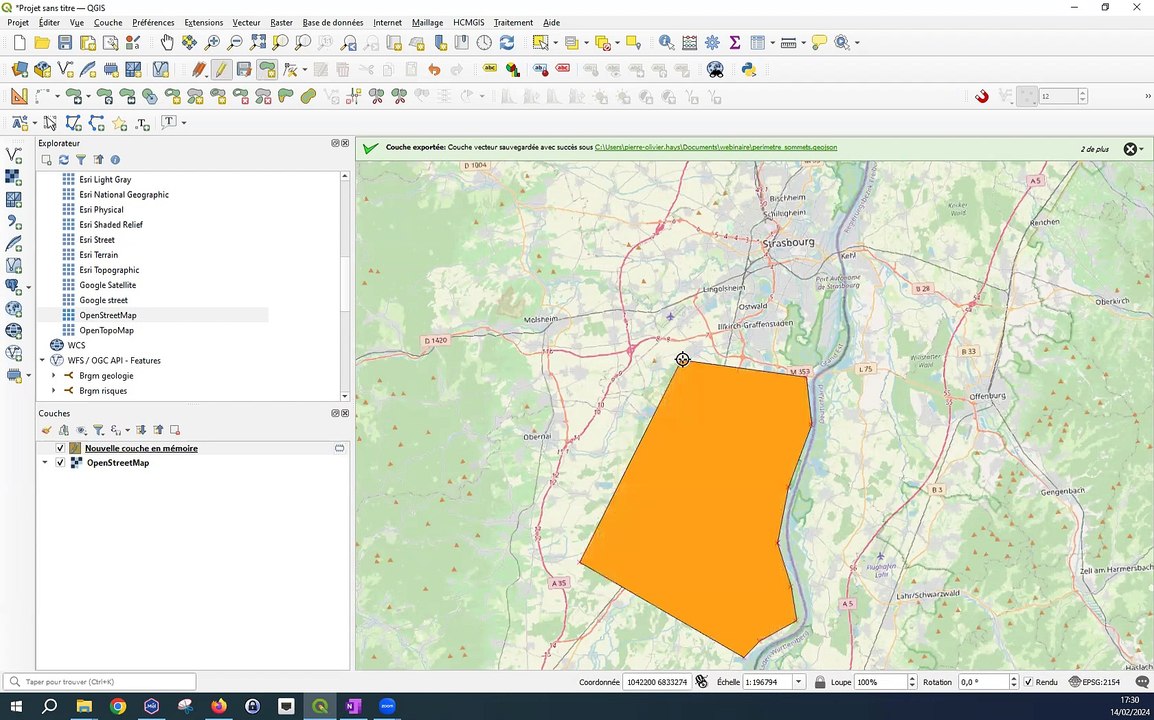Click the Zoom Full extent icon
Screen dimensions: 1154x720
pos(258,43)
